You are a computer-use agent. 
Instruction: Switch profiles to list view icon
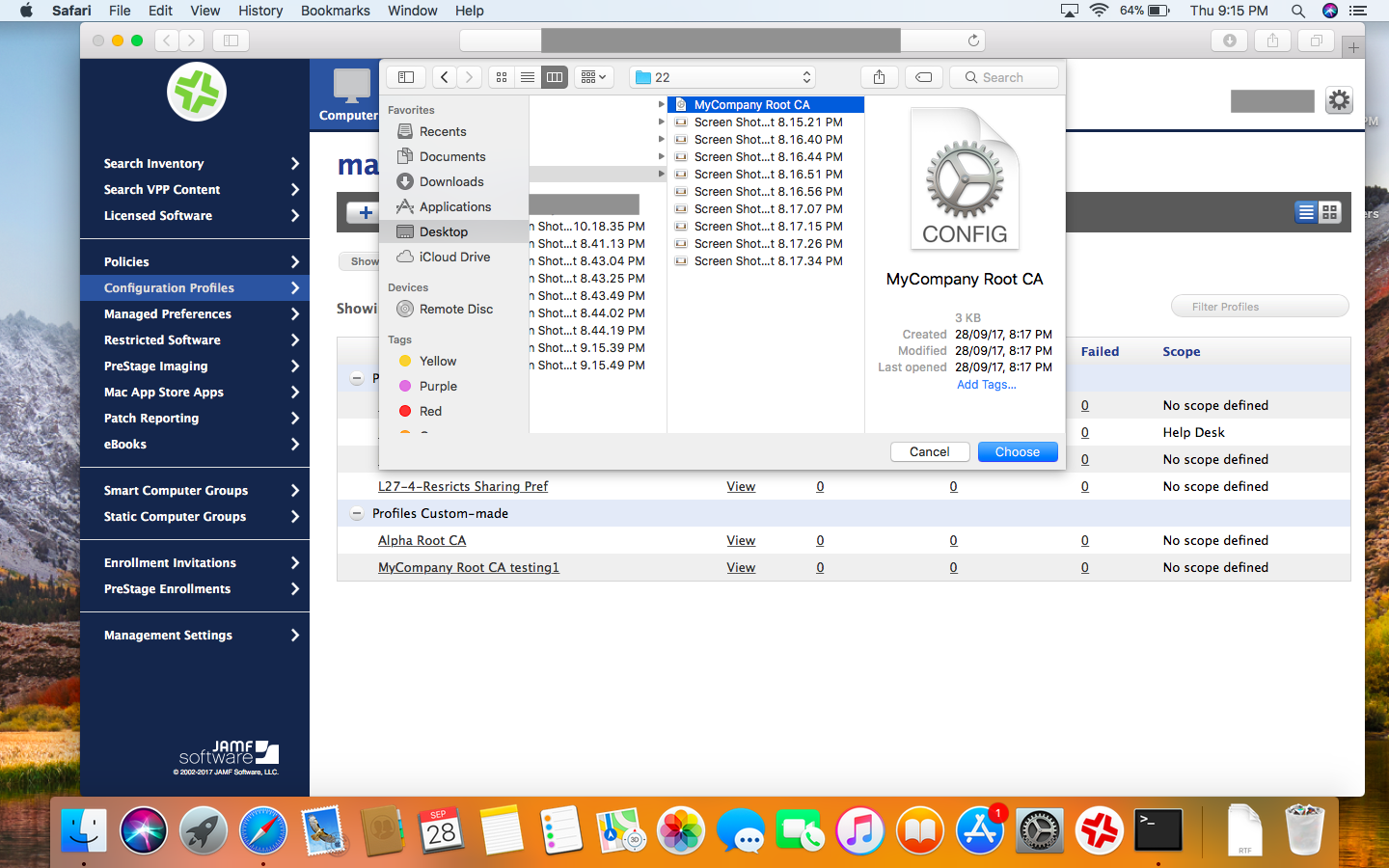tap(1306, 212)
